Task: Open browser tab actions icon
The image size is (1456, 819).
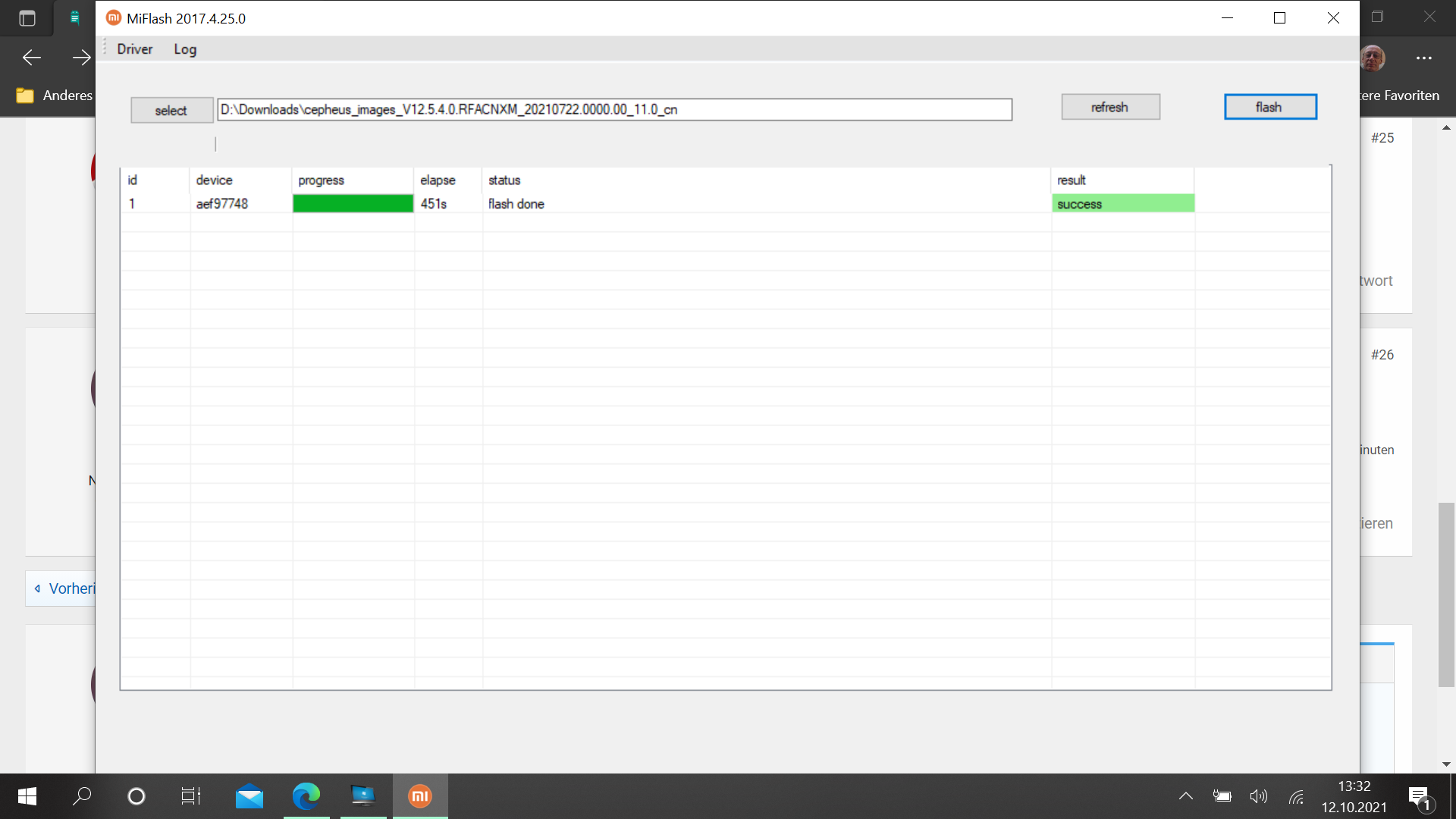Action: click(x=27, y=18)
